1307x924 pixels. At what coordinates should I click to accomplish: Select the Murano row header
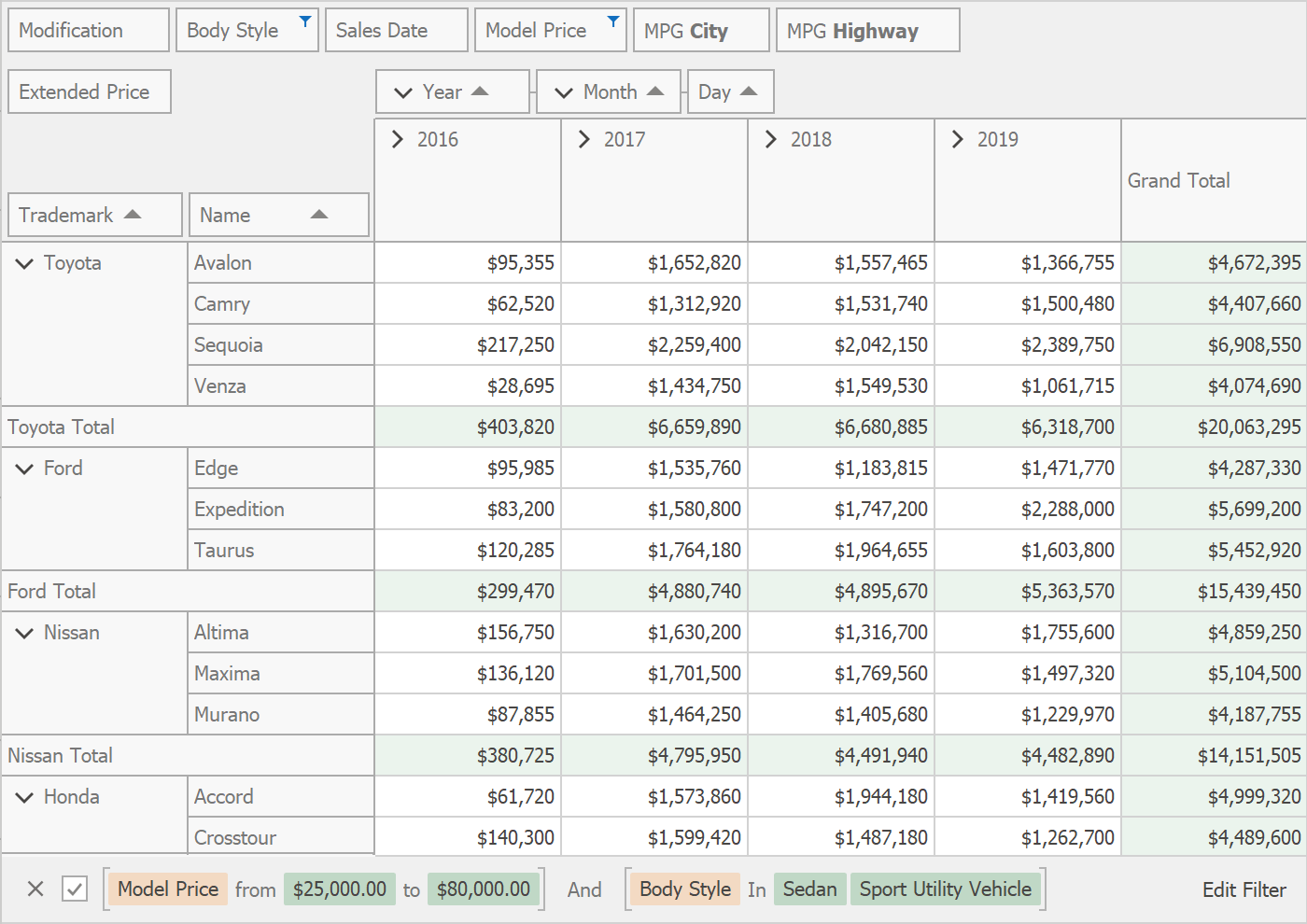[281, 715]
